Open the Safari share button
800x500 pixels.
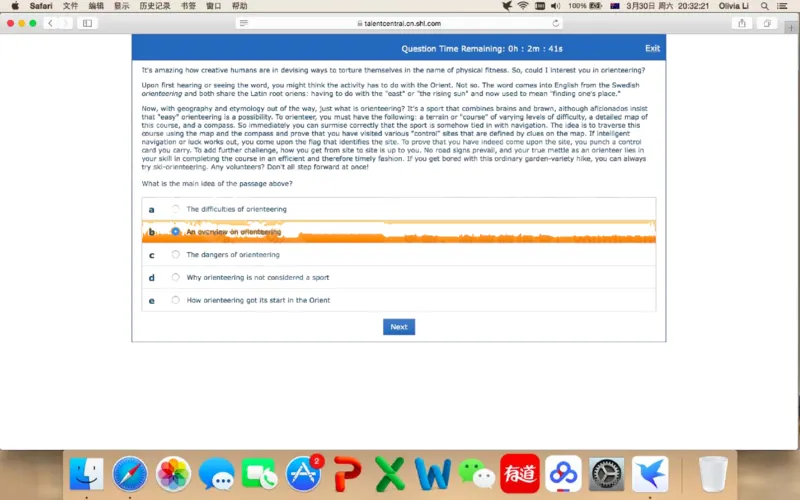(742, 23)
